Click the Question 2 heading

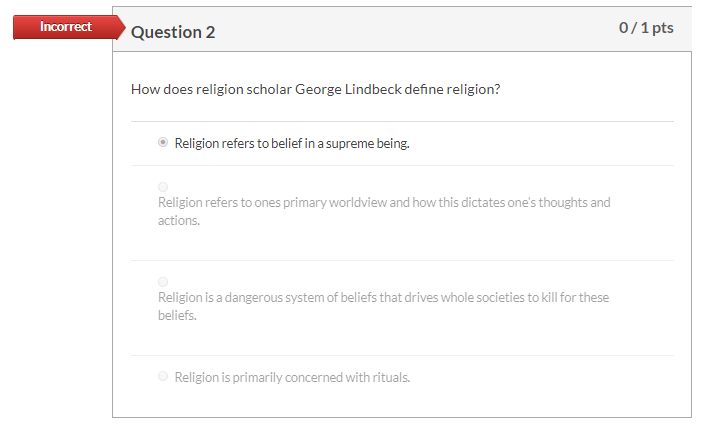pyautogui.click(x=173, y=32)
